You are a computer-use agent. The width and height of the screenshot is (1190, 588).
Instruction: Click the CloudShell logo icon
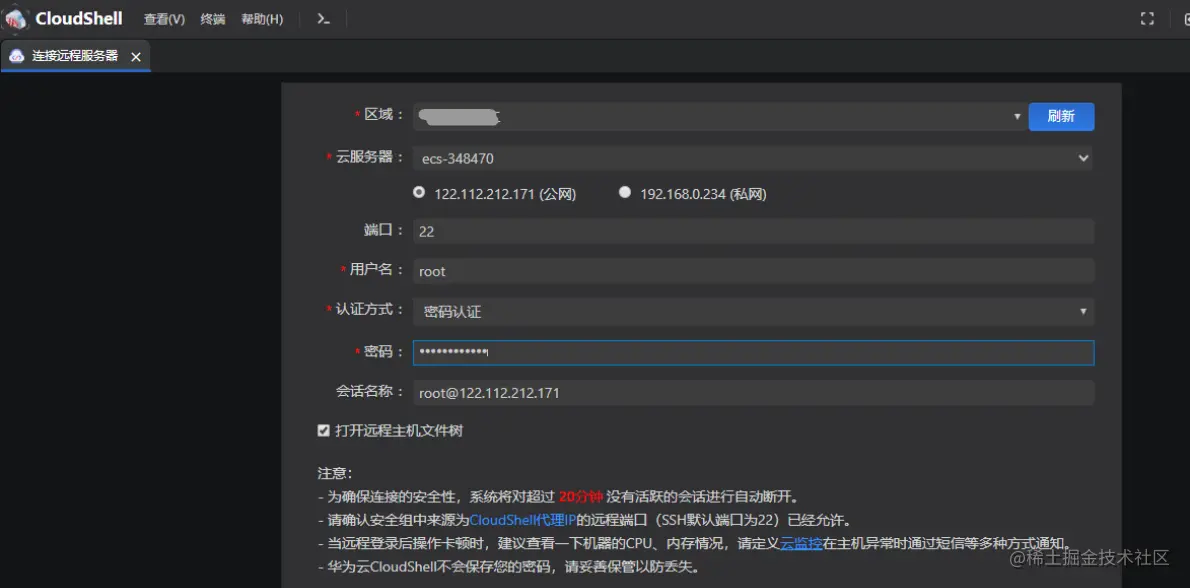(x=15, y=19)
